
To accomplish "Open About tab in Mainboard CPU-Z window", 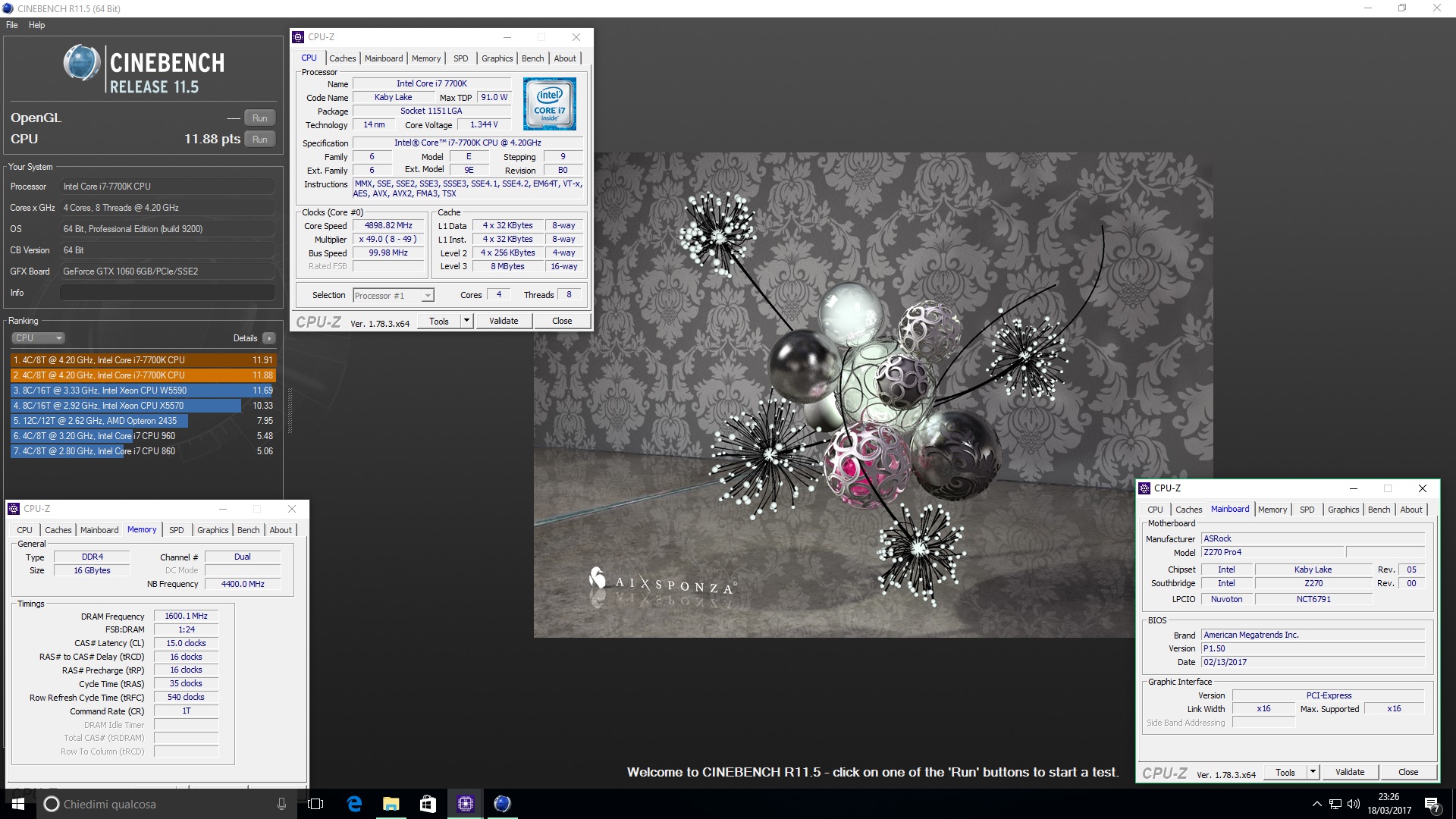I will 1411,510.
